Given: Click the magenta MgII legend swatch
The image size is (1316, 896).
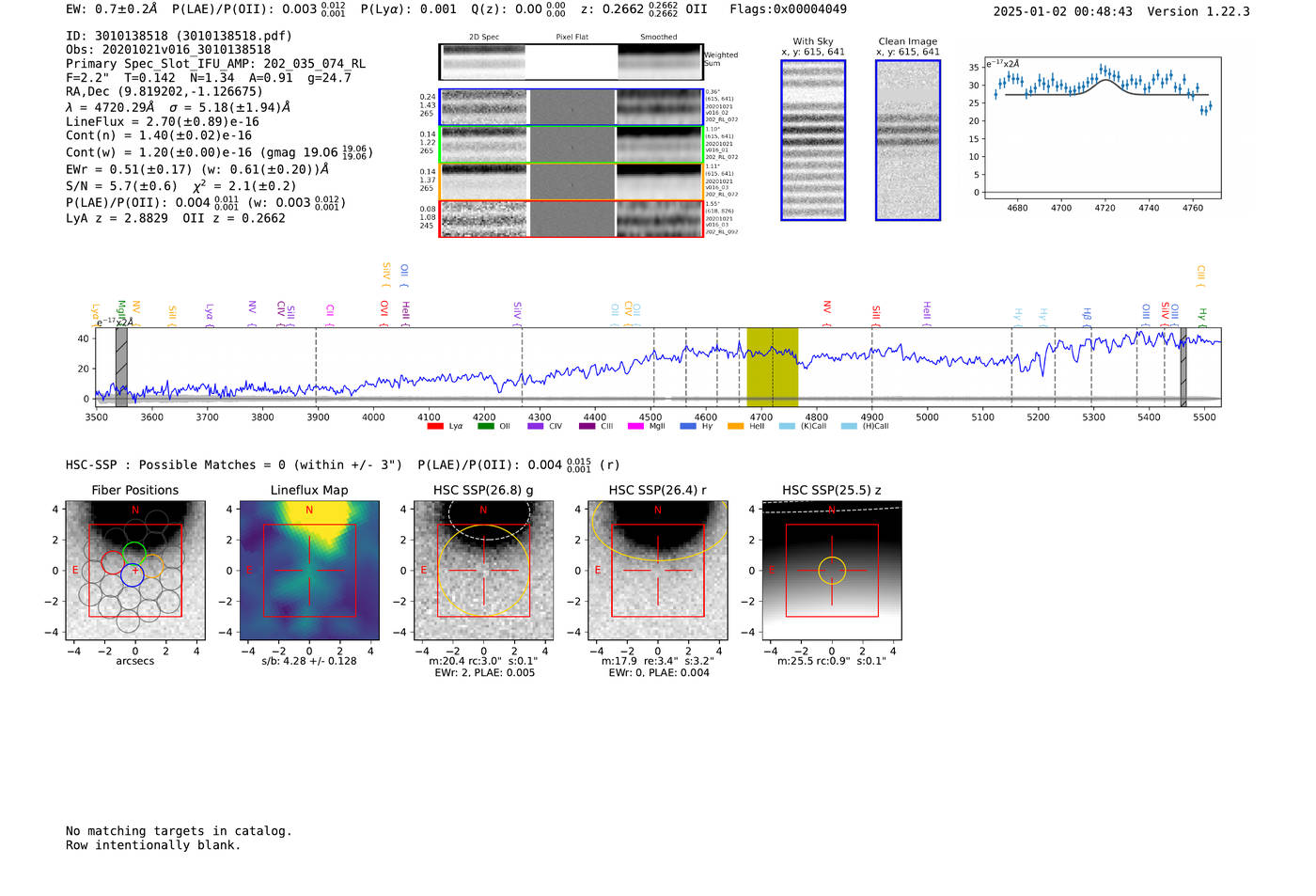Looking at the screenshot, I should click(636, 427).
